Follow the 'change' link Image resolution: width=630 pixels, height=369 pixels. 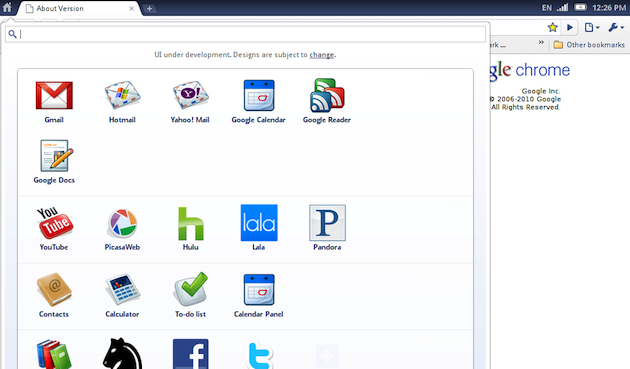coord(321,55)
